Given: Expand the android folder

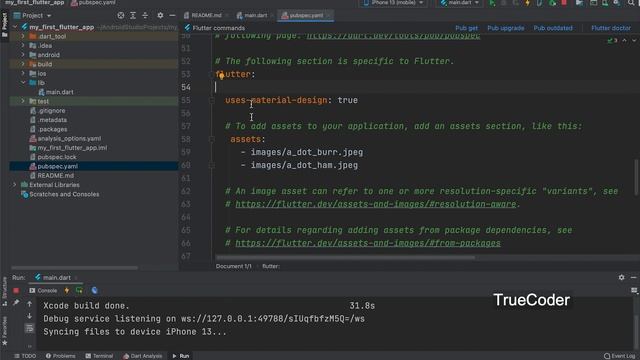Looking at the screenshot, I should point(23,55).
